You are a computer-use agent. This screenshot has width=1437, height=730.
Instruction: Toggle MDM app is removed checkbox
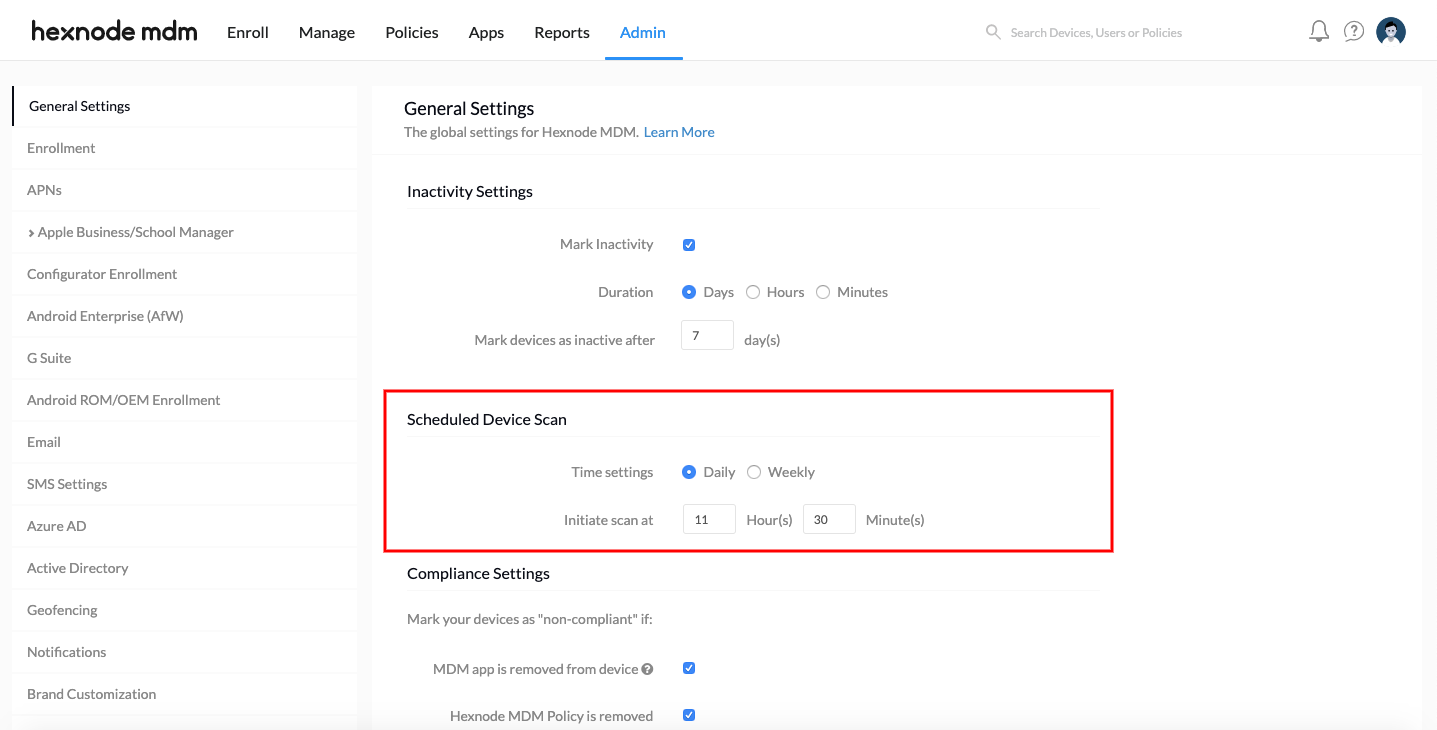coord(689,668)
